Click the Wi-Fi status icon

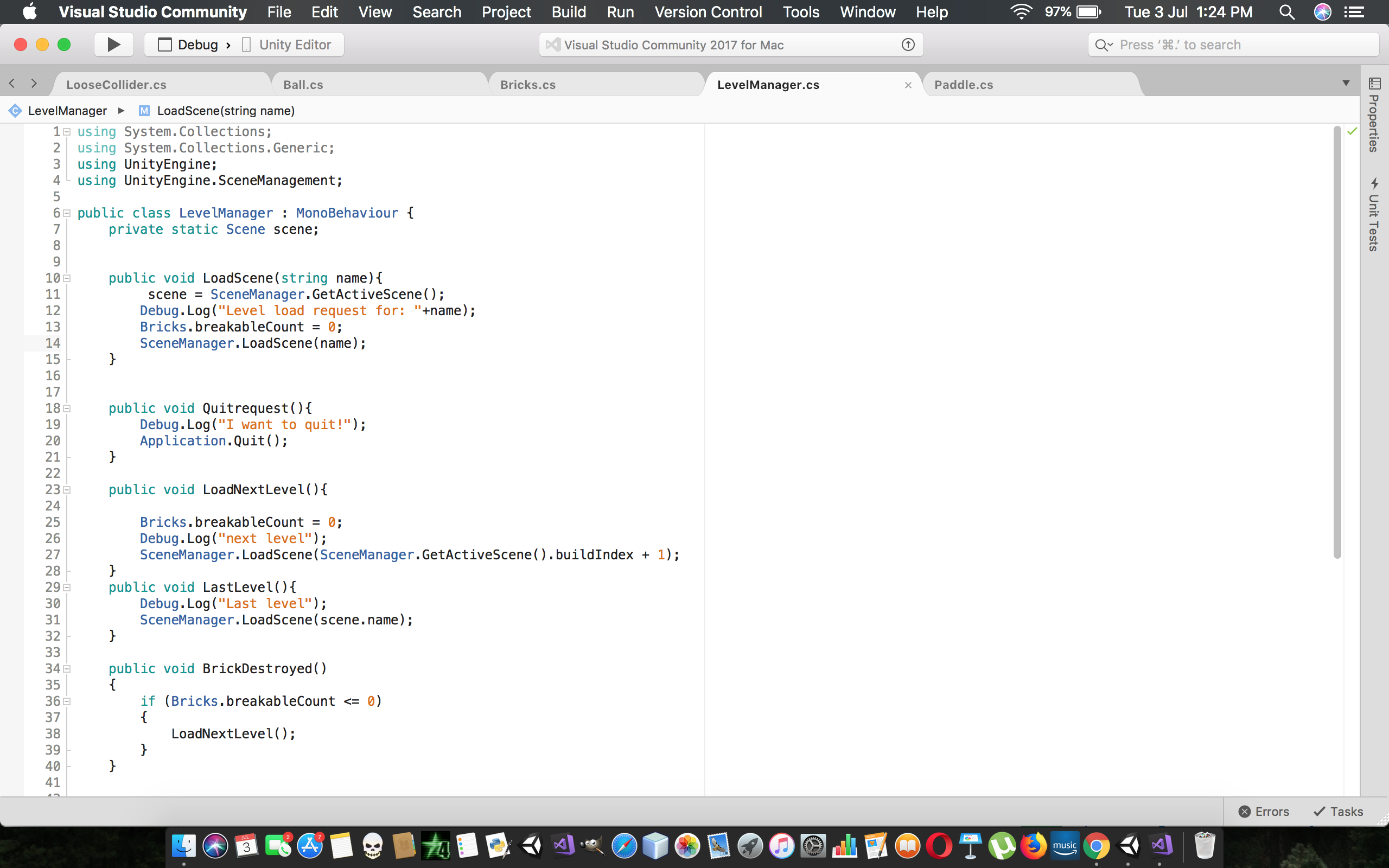pyautogui.click(x=1022, y=11)
